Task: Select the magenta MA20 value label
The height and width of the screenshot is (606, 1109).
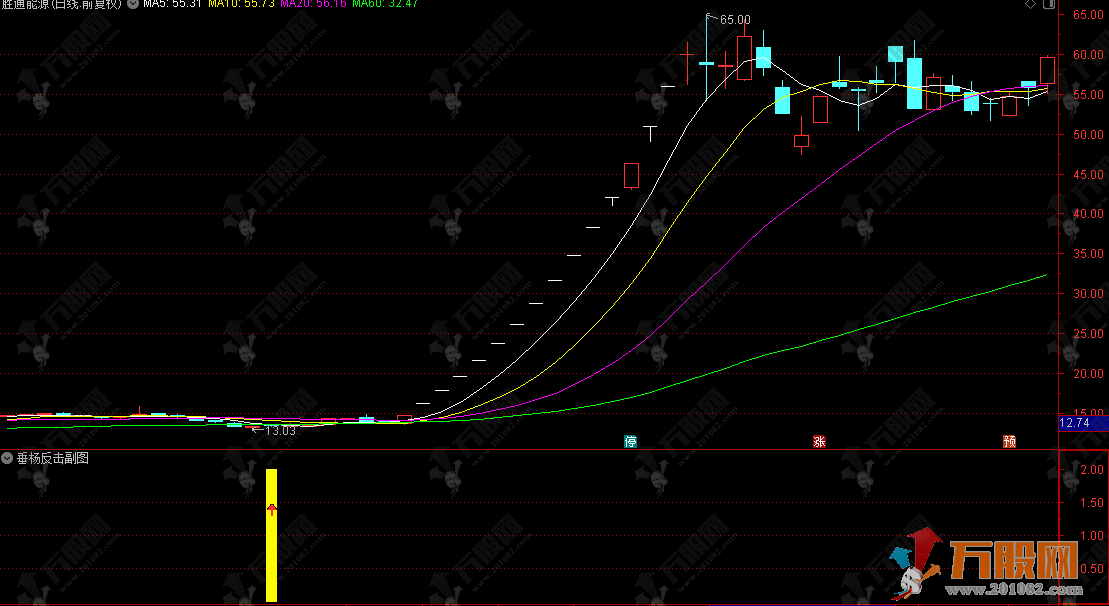Action: click(312, 5)
